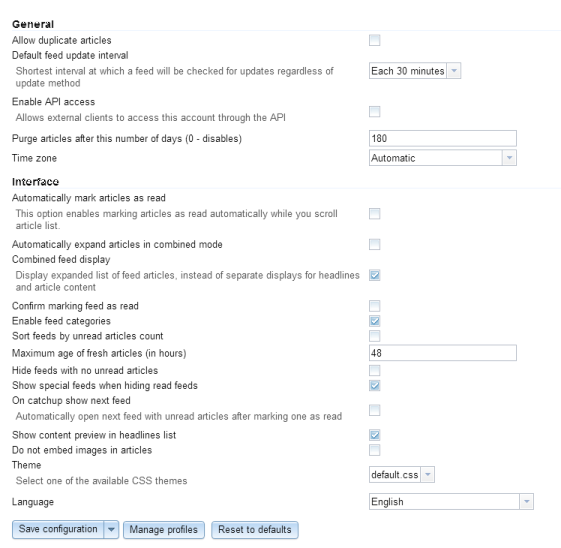Uncheck Show special feeds when hiding read feeds

[x=374, y=385]
